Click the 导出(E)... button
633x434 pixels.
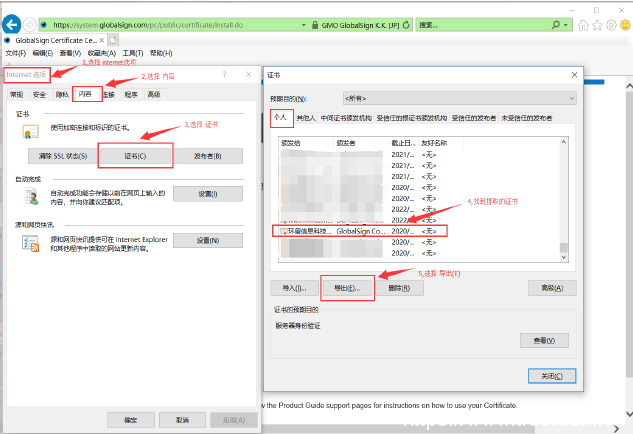(347, 288)
